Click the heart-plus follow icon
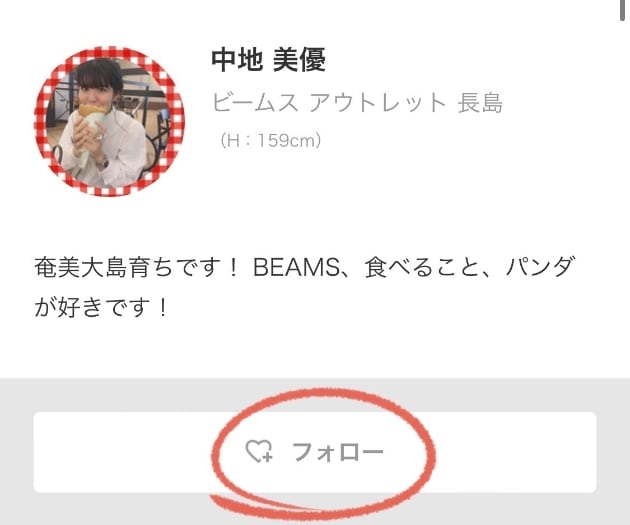 pos(259,451)
